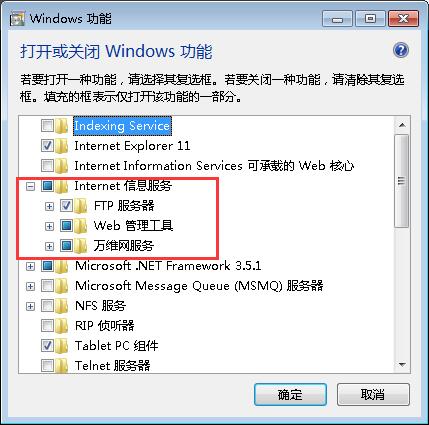Enable the Indexing Service checkbox
Image resolution: width=429 pixels, height=425 pixels.
coord(47,126)
